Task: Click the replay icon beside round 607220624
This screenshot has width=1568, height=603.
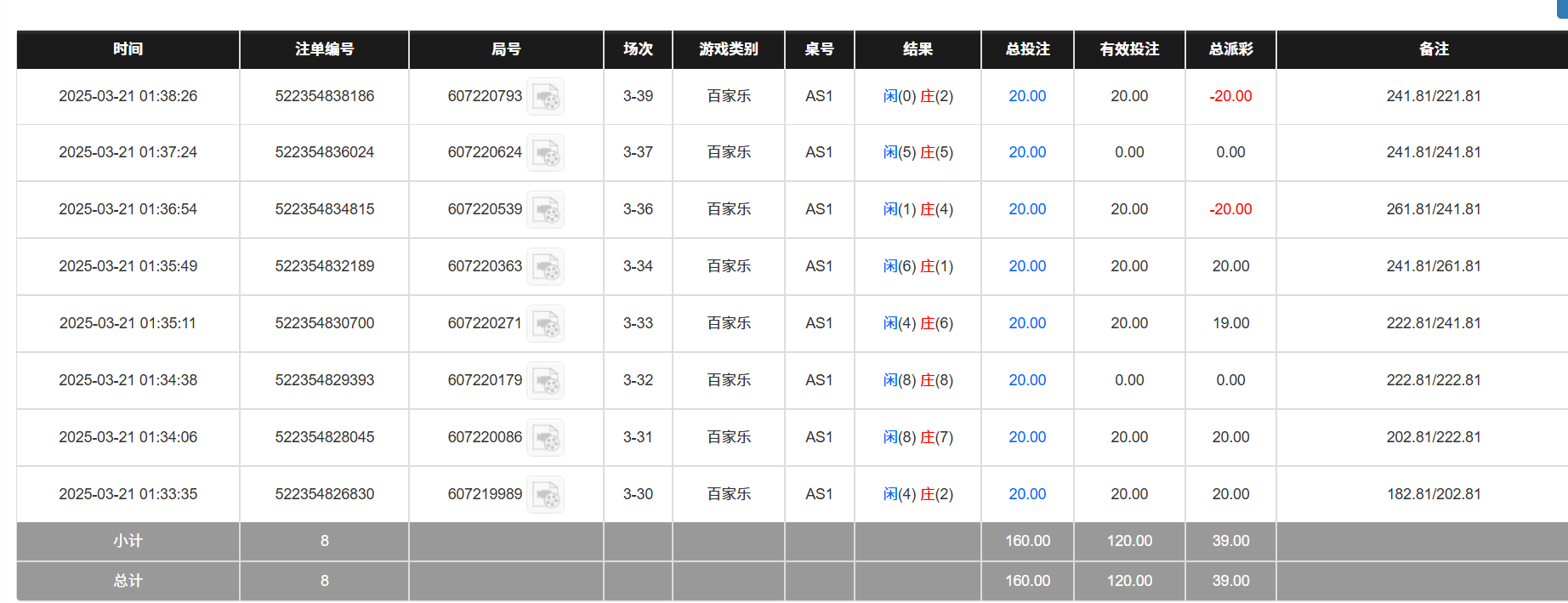Action: point(545,153)
